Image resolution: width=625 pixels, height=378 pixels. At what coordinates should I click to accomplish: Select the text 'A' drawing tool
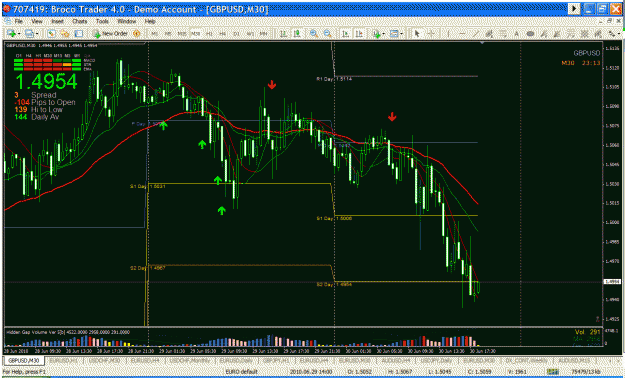click(x=517, y=34)
